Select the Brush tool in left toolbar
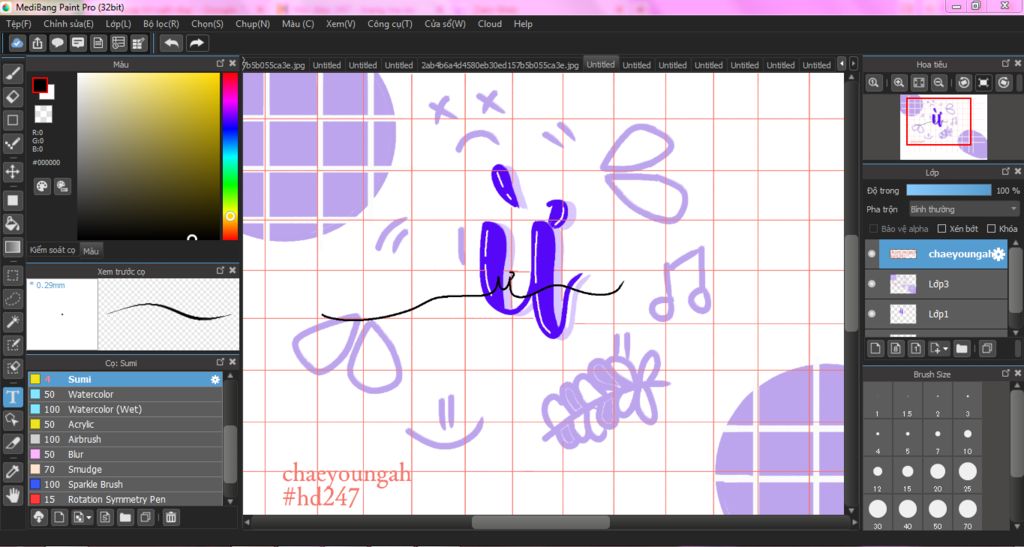The height and width of the screenshot is (547, 1024). tap(12, 74)
